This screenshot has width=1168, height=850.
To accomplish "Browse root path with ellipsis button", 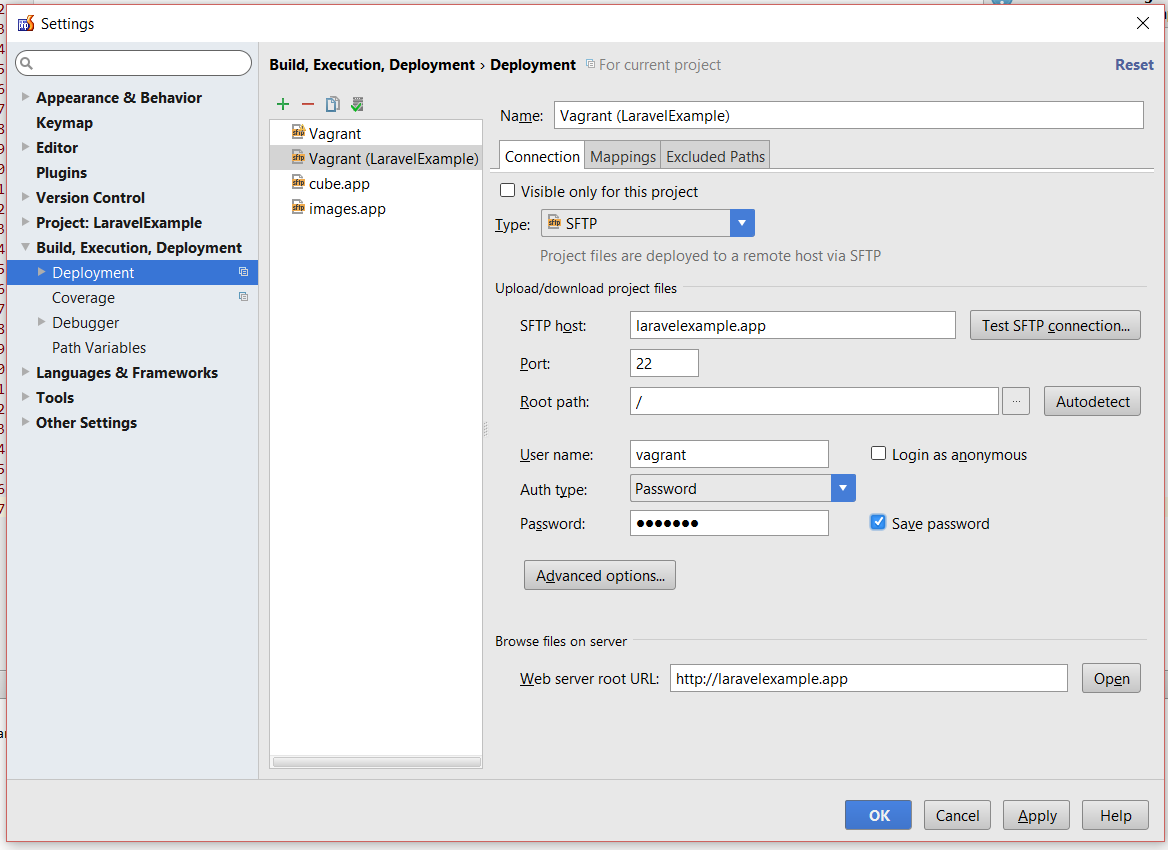I will 1016,402.
